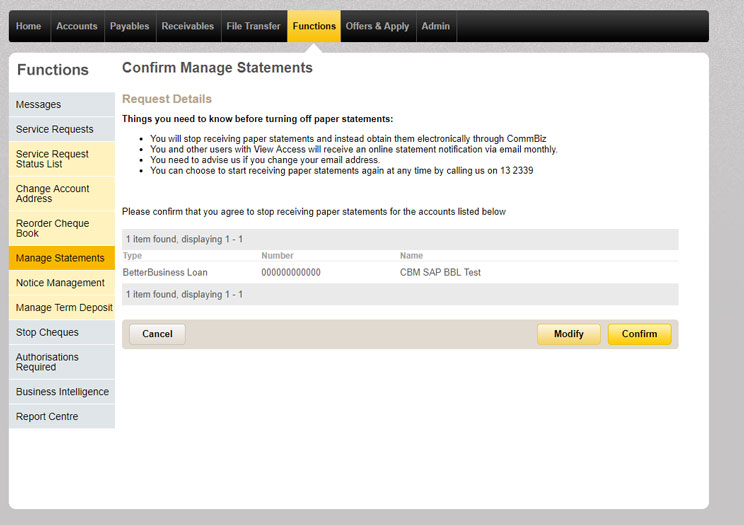Image resolution: width=744 pixels, height=525 pixels.
Task: Click the Functions sidebar heading
Action: point(53,70)
